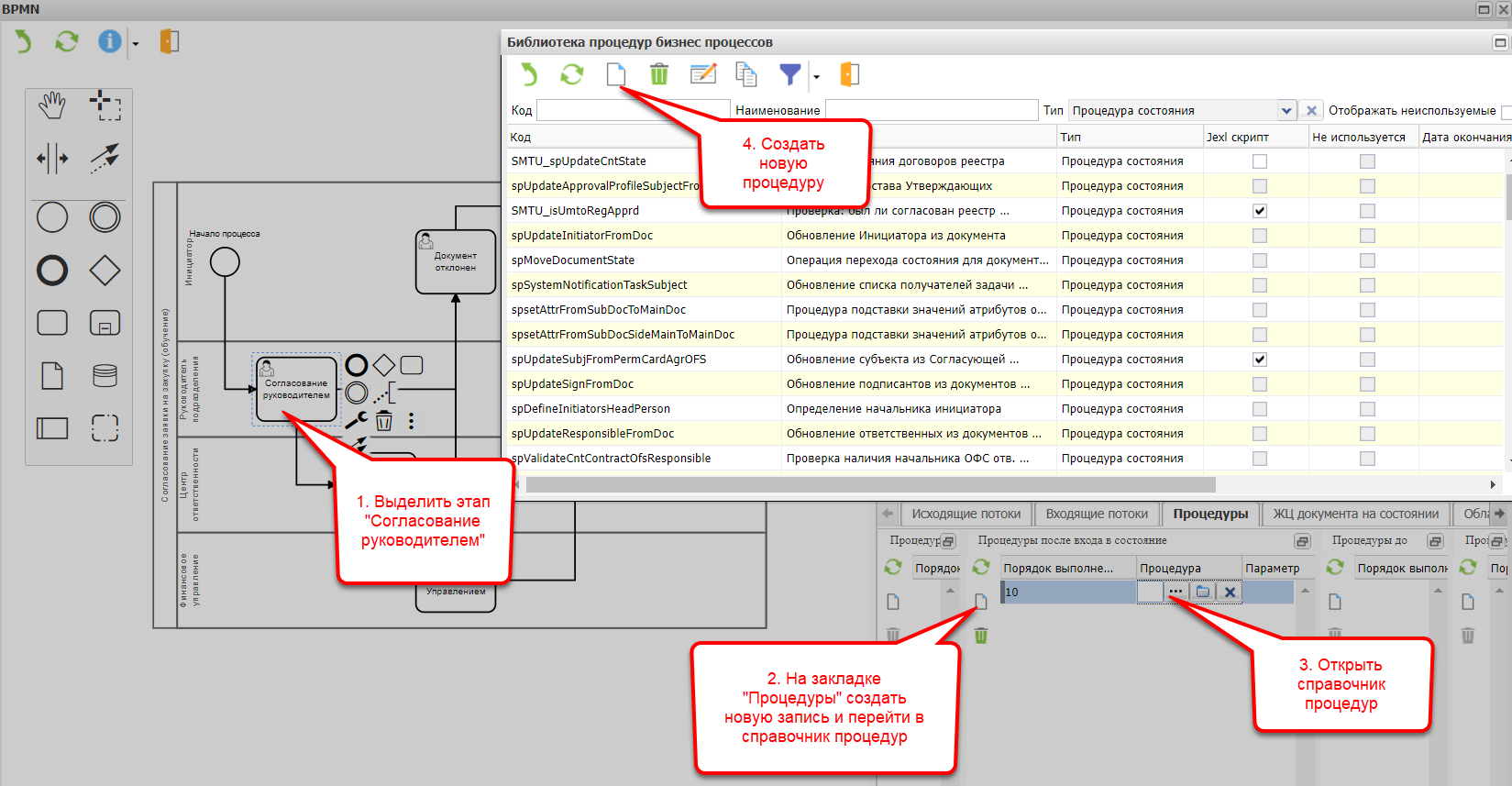Check 'Не используется' for SMTU_spUpdateCntState row

1367,161
